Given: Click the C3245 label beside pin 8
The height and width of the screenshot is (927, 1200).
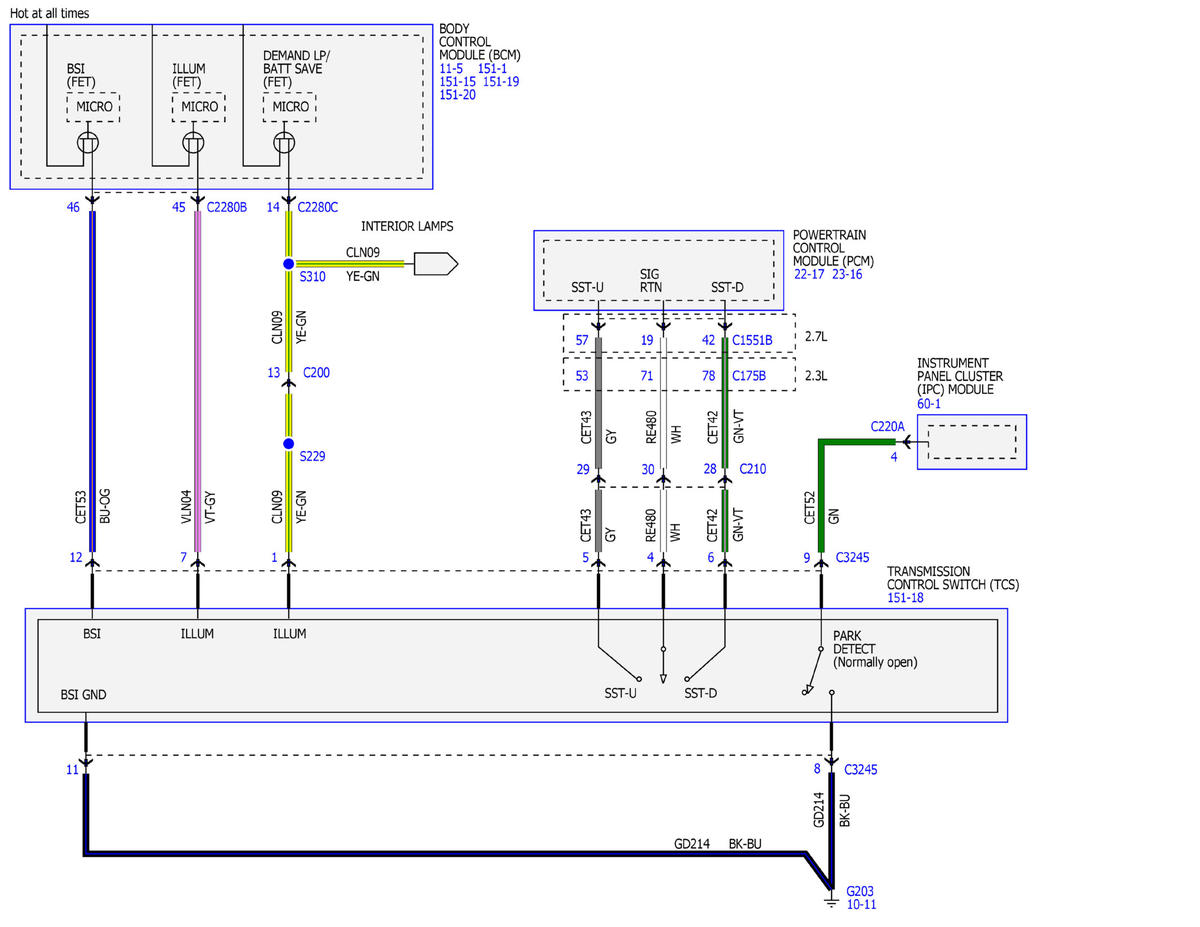Looking at the screenshot, I should tap(861, 770).
